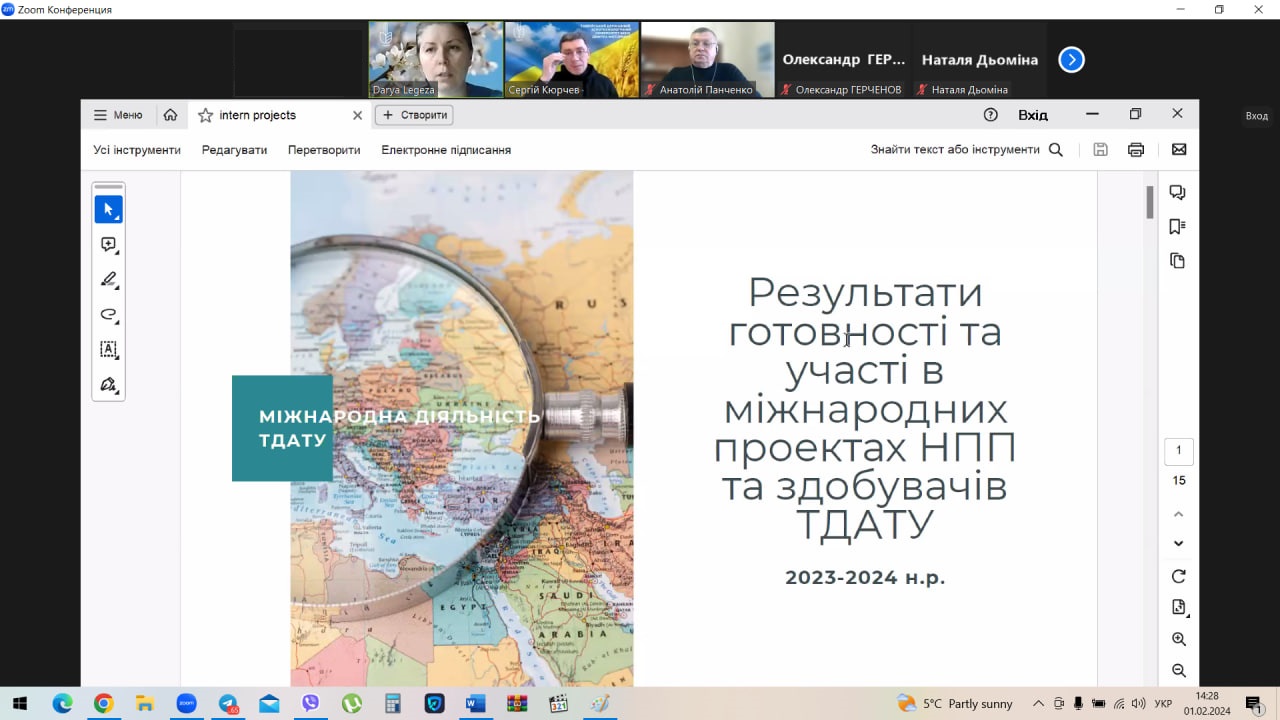This screenshot has width=1280, height=720.
Task: Print the document with printer icon
Action: point(1136,150)
